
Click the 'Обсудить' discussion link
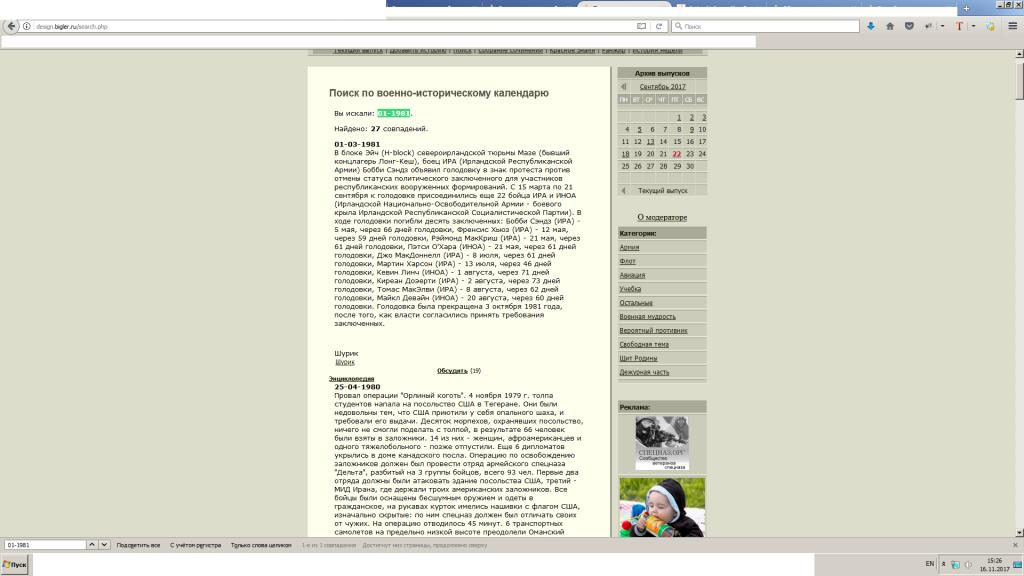pyautogui.click(x=451, y=371)
